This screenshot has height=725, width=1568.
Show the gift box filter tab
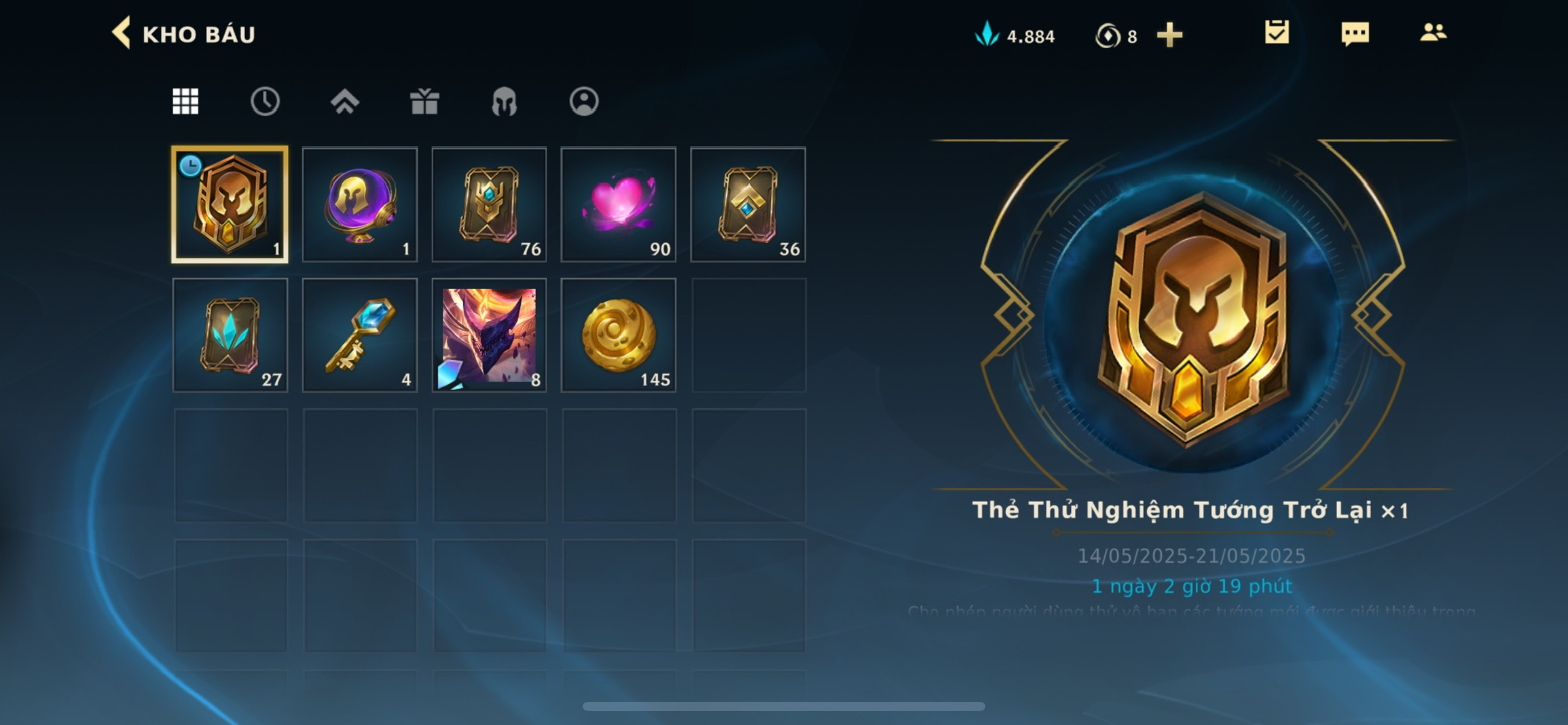coord(424,101)
